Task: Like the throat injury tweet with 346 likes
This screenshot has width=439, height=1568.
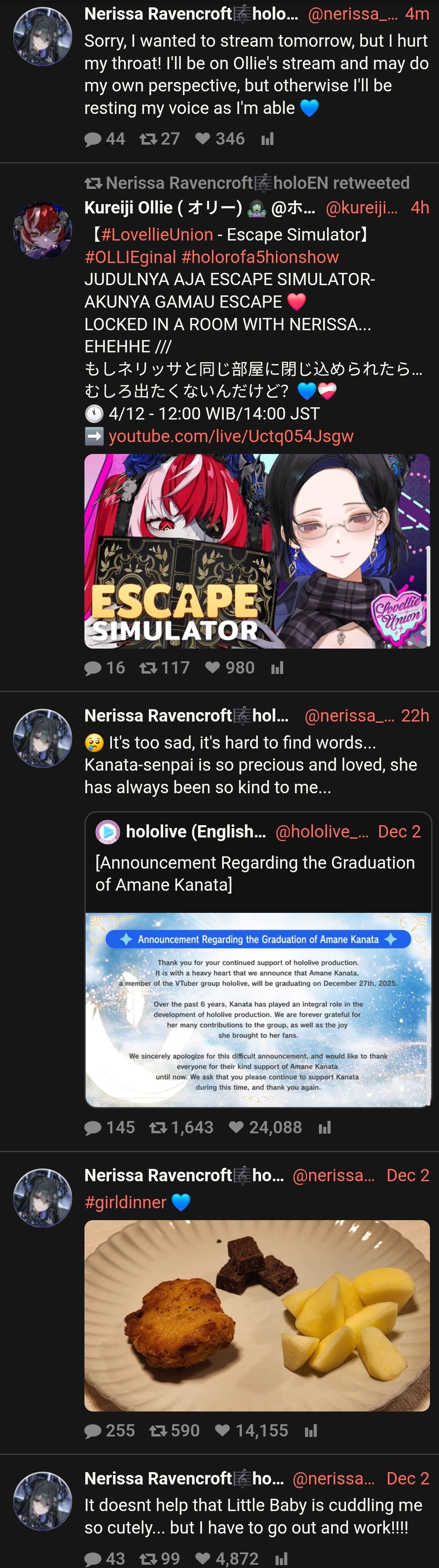Action: 220,139
